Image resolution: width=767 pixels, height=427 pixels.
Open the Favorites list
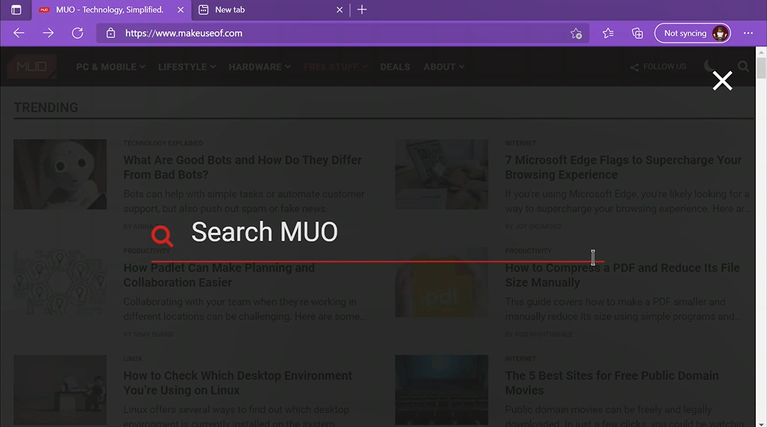(x=608, y=33)
